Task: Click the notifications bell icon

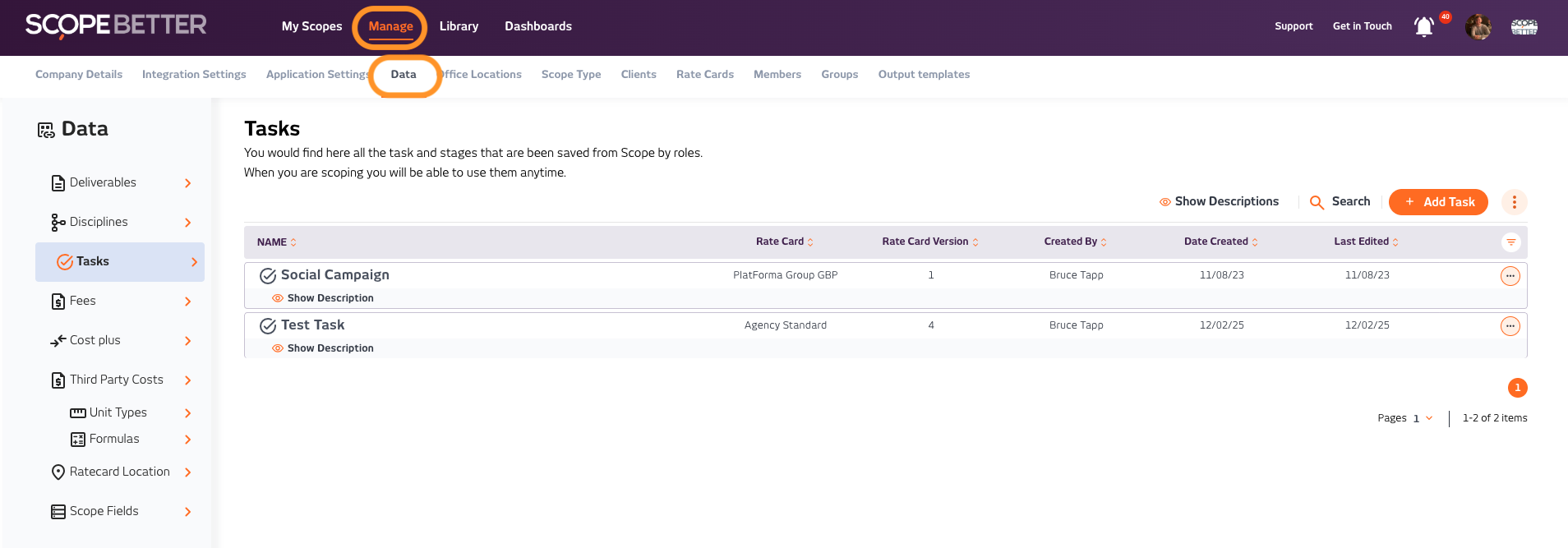Action: 1423,26
